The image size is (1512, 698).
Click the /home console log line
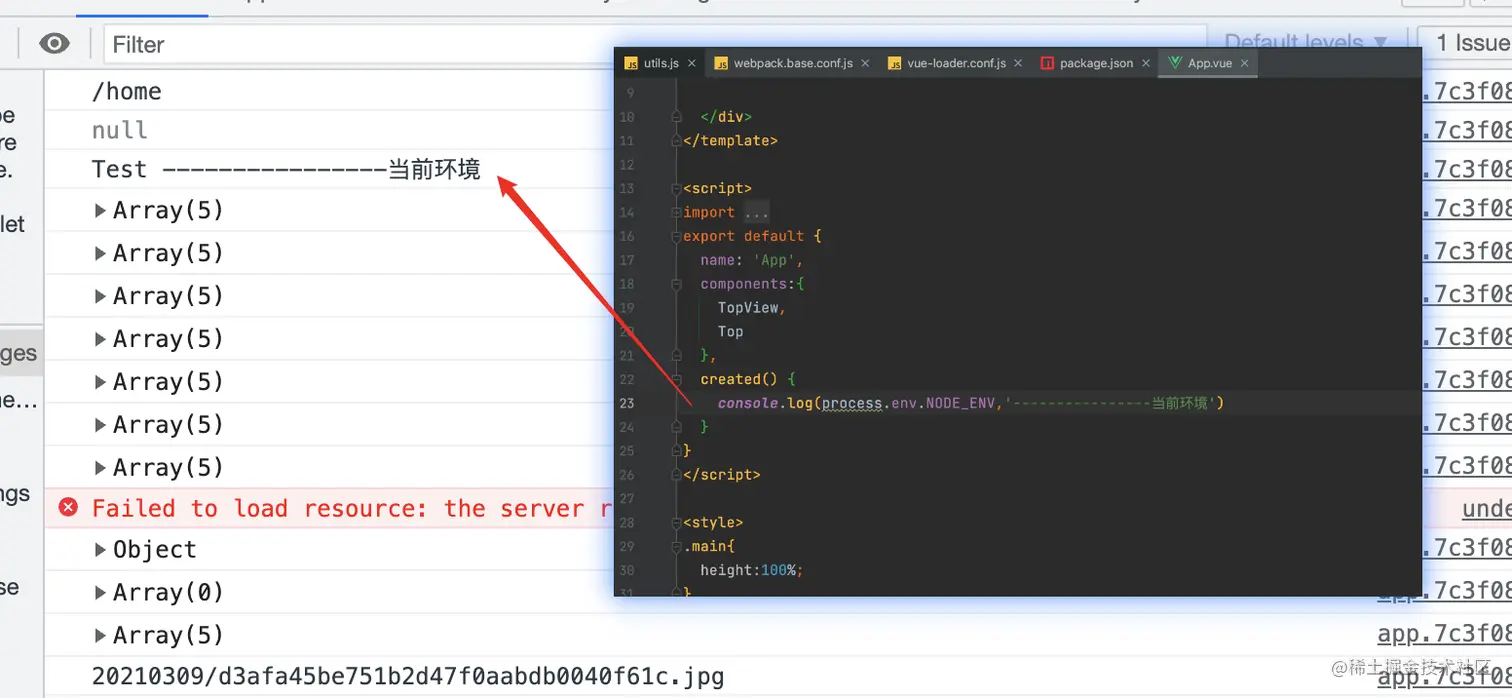coord(127,91)
